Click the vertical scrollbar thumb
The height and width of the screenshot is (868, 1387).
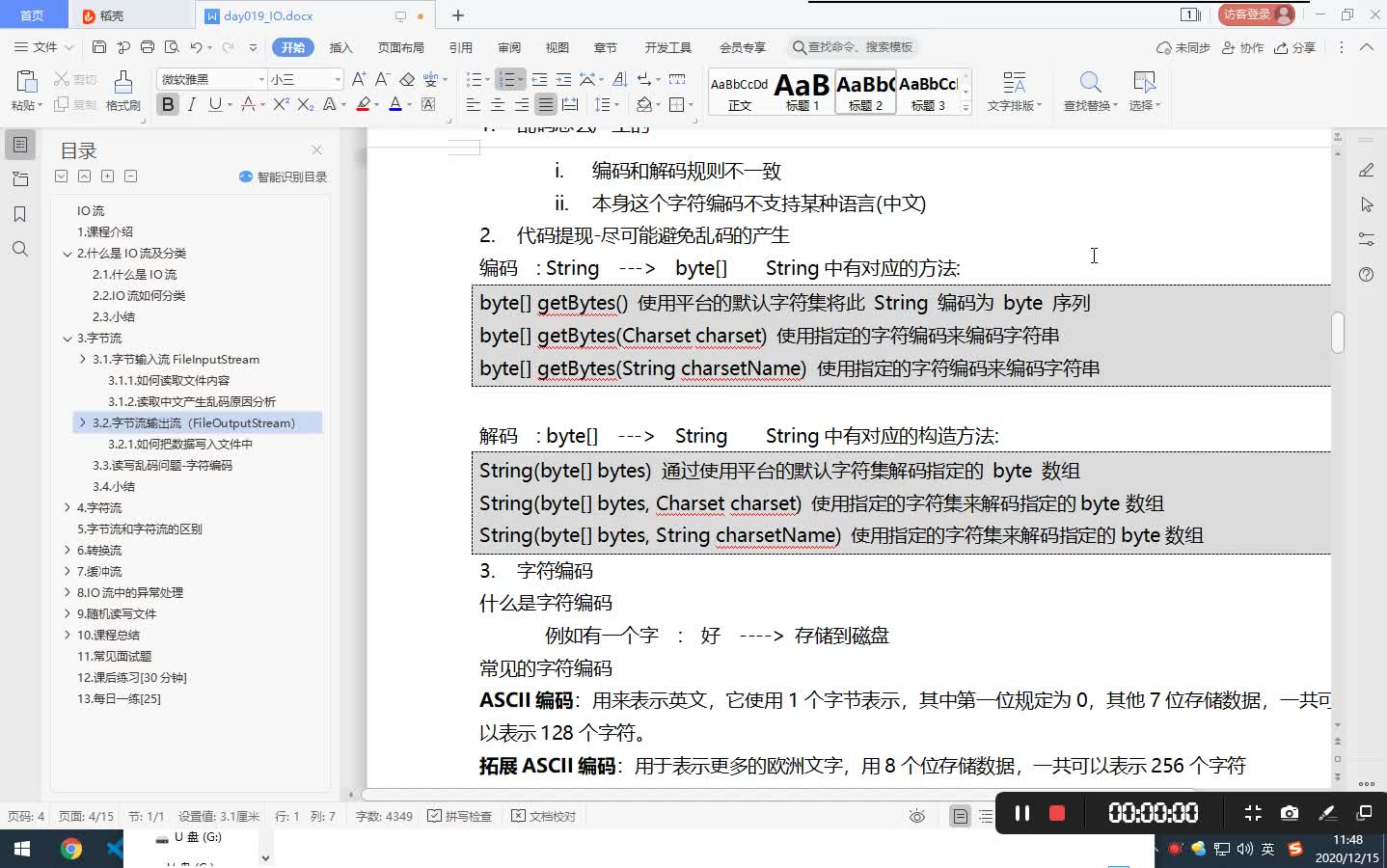coord(1337,333)
